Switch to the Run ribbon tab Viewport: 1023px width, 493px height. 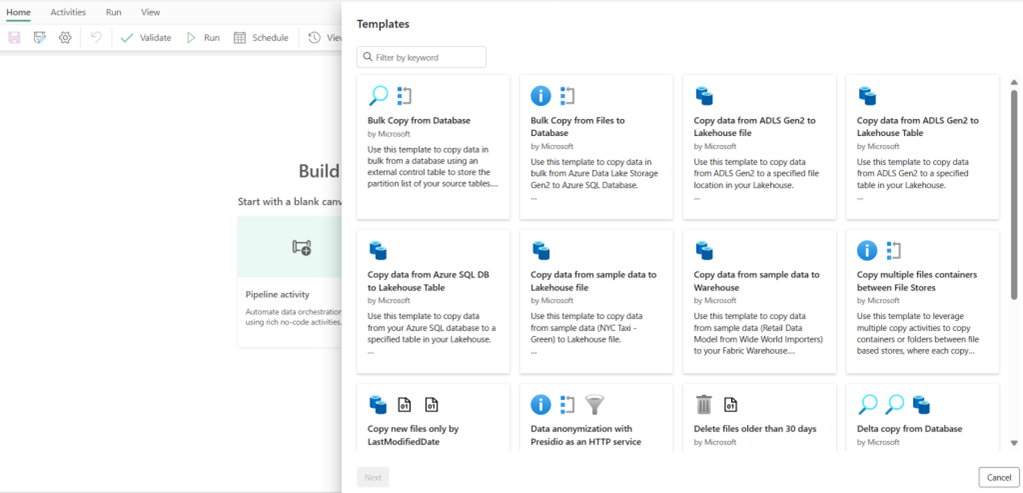(114, 12)
